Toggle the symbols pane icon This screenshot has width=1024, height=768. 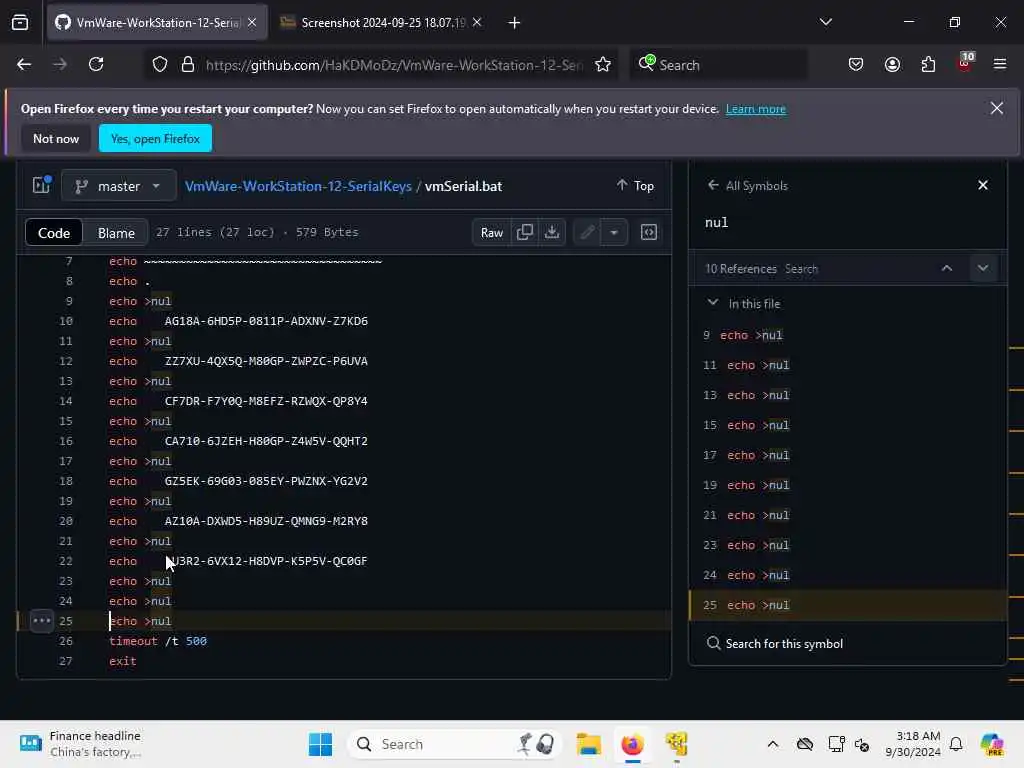click(648, 232)
